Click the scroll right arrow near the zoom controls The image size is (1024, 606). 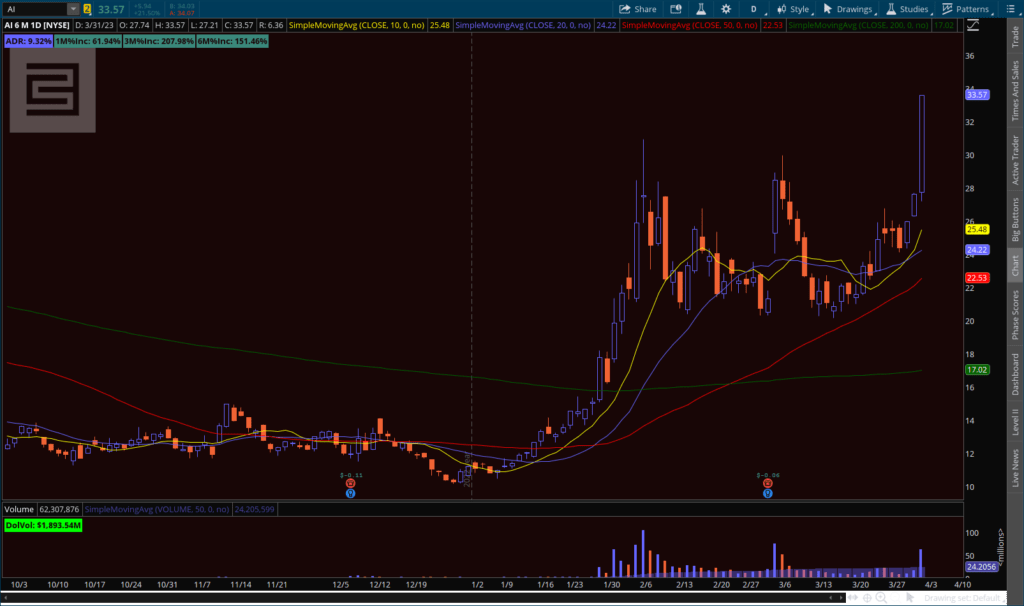[840, 598]
